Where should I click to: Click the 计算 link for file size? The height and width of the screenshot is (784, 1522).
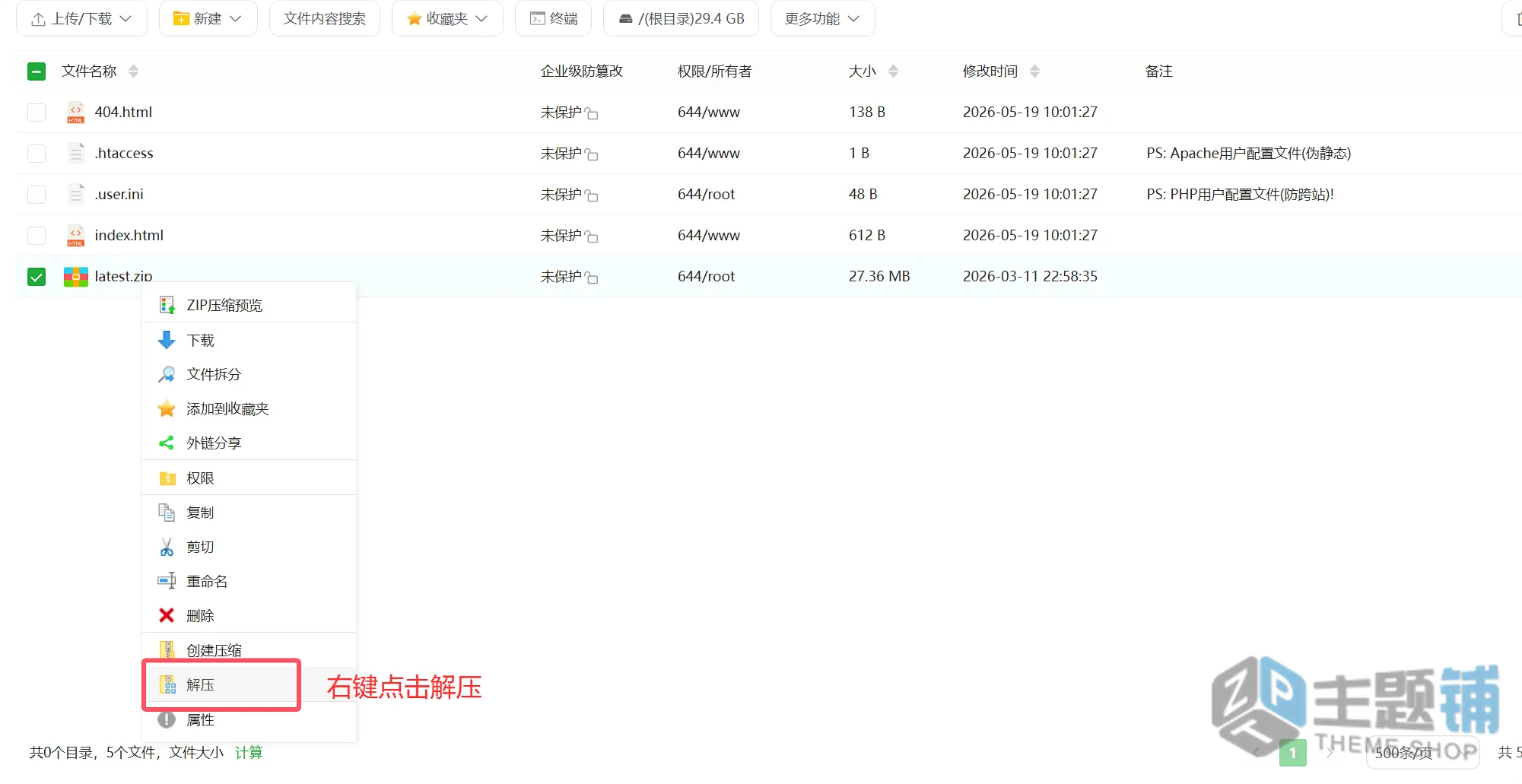pyautogui.click(x=249, y=752)
